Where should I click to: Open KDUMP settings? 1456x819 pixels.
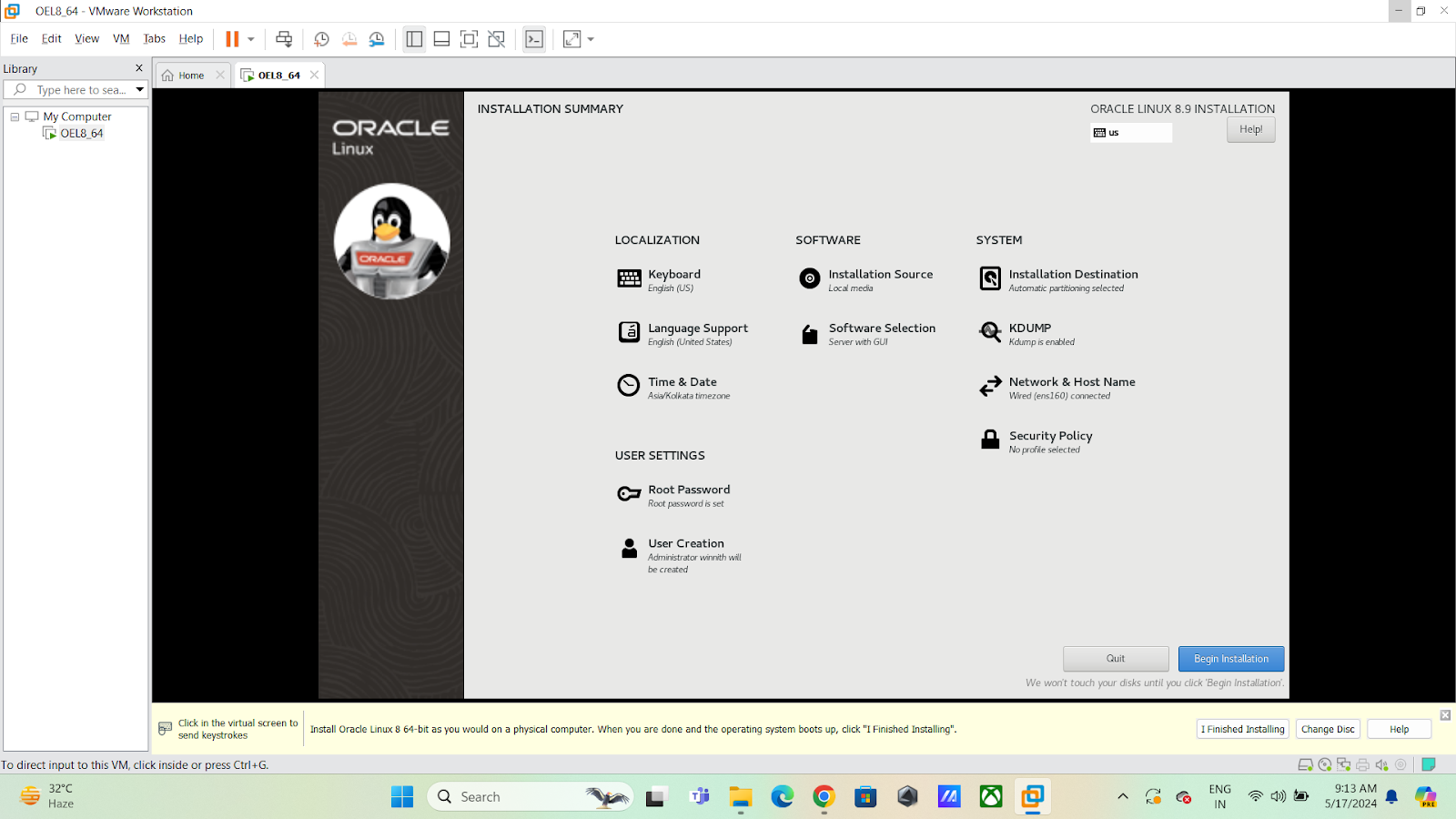point(1026,334)
